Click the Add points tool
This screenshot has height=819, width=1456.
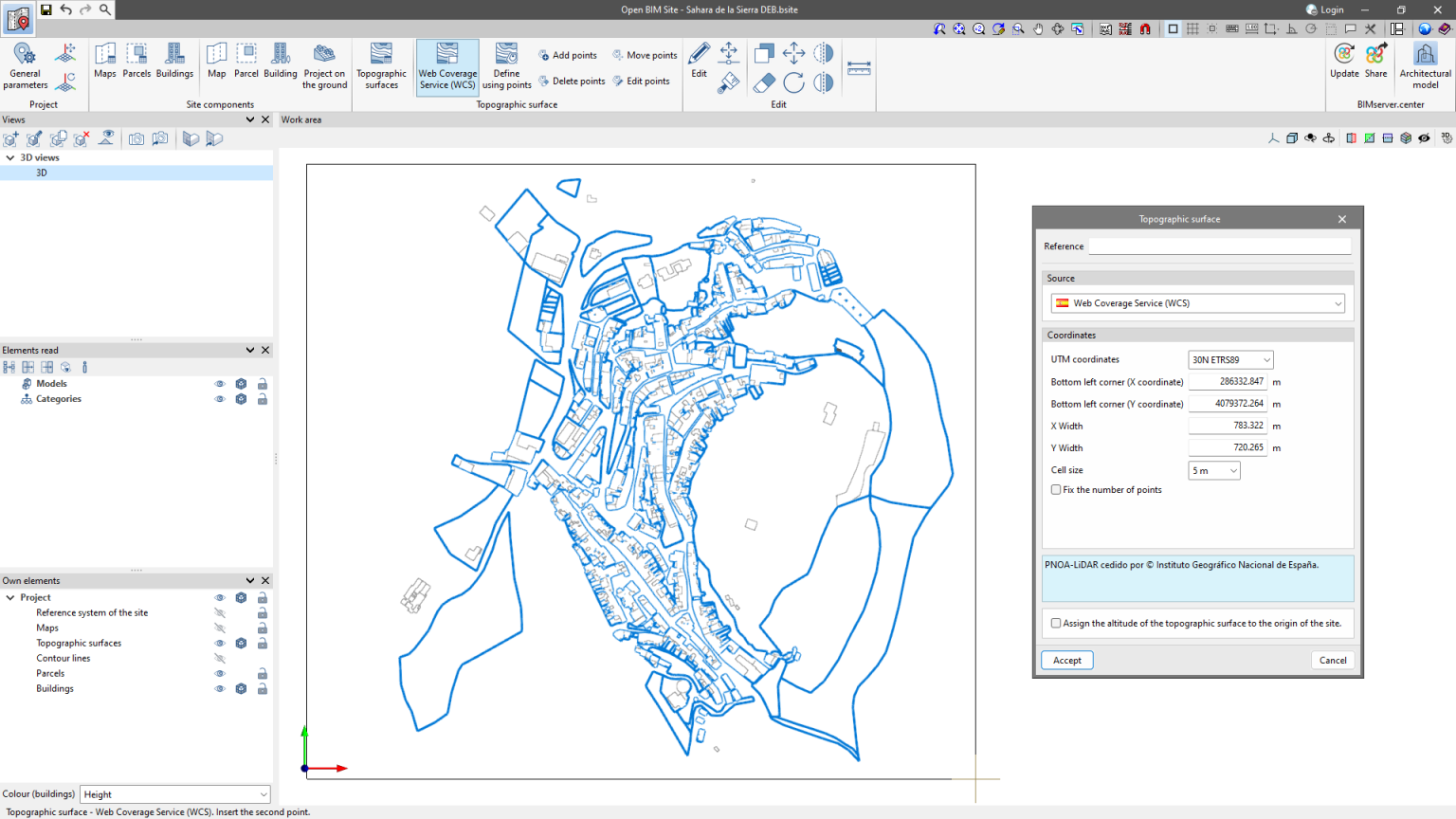[567, 55]
